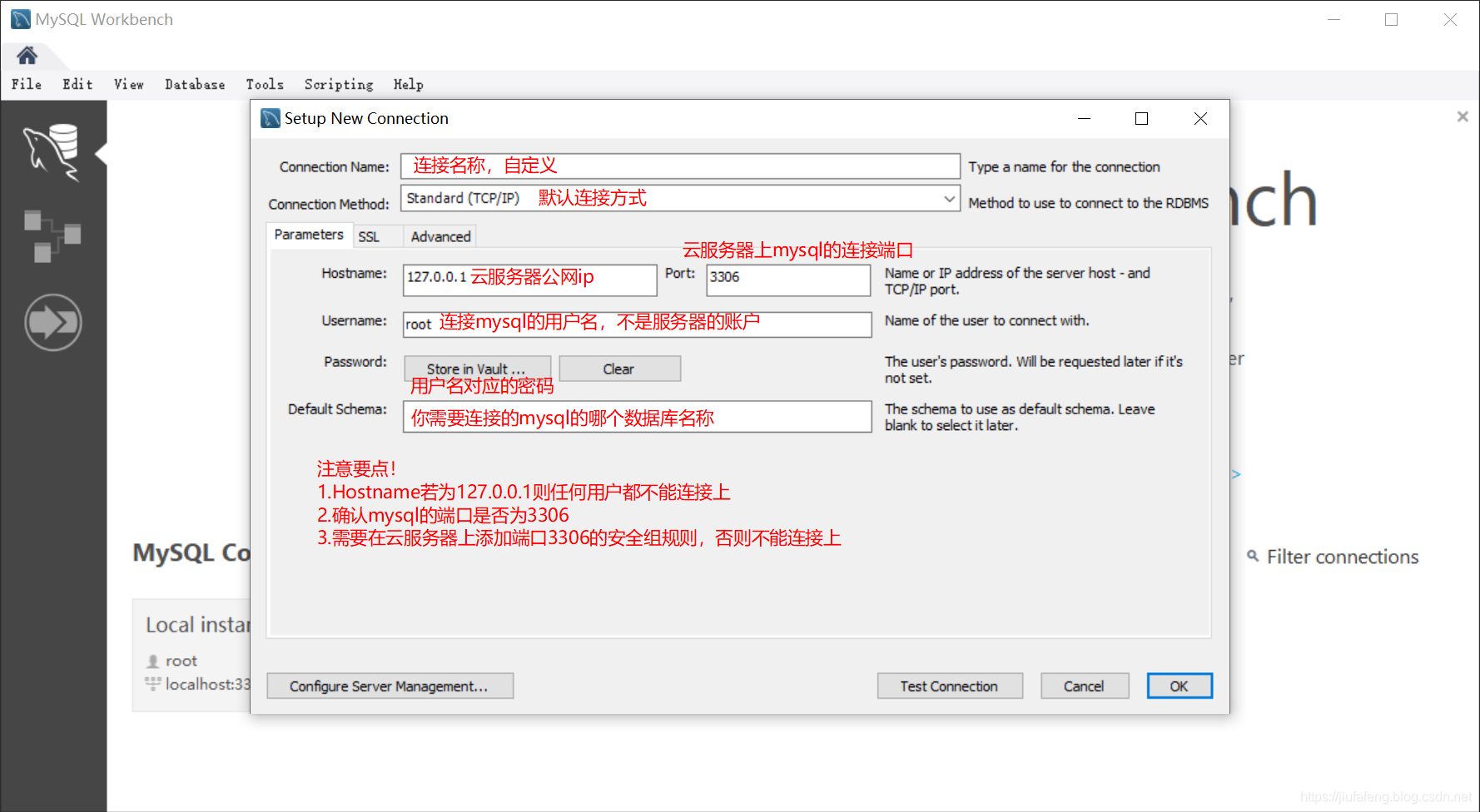Image resolution: width=1480 pixels, height=812 pixels.
Task: Select the Local instance connection tile
Action: 191,655
